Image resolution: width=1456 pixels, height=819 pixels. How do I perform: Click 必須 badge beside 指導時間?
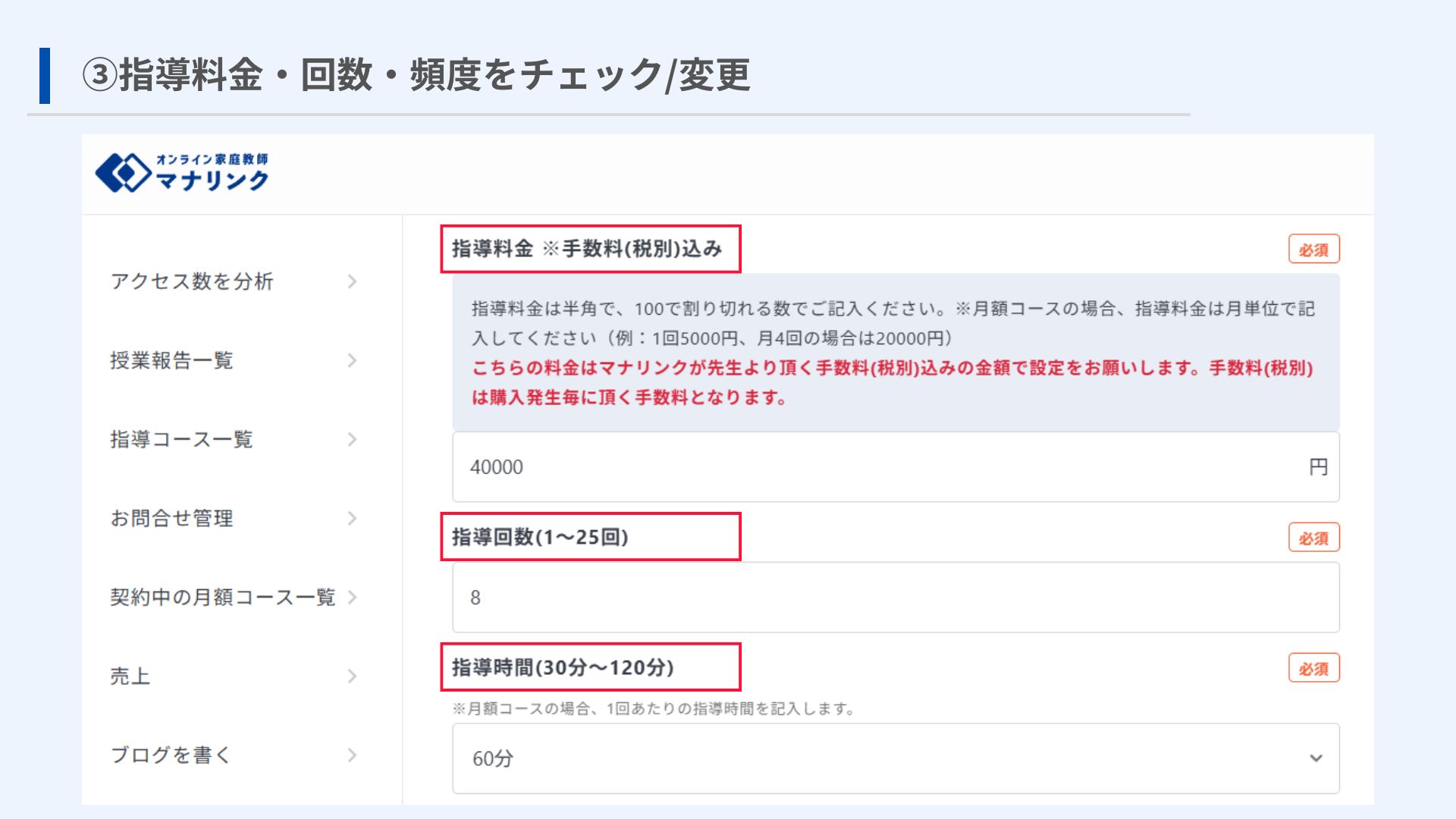1314,668
